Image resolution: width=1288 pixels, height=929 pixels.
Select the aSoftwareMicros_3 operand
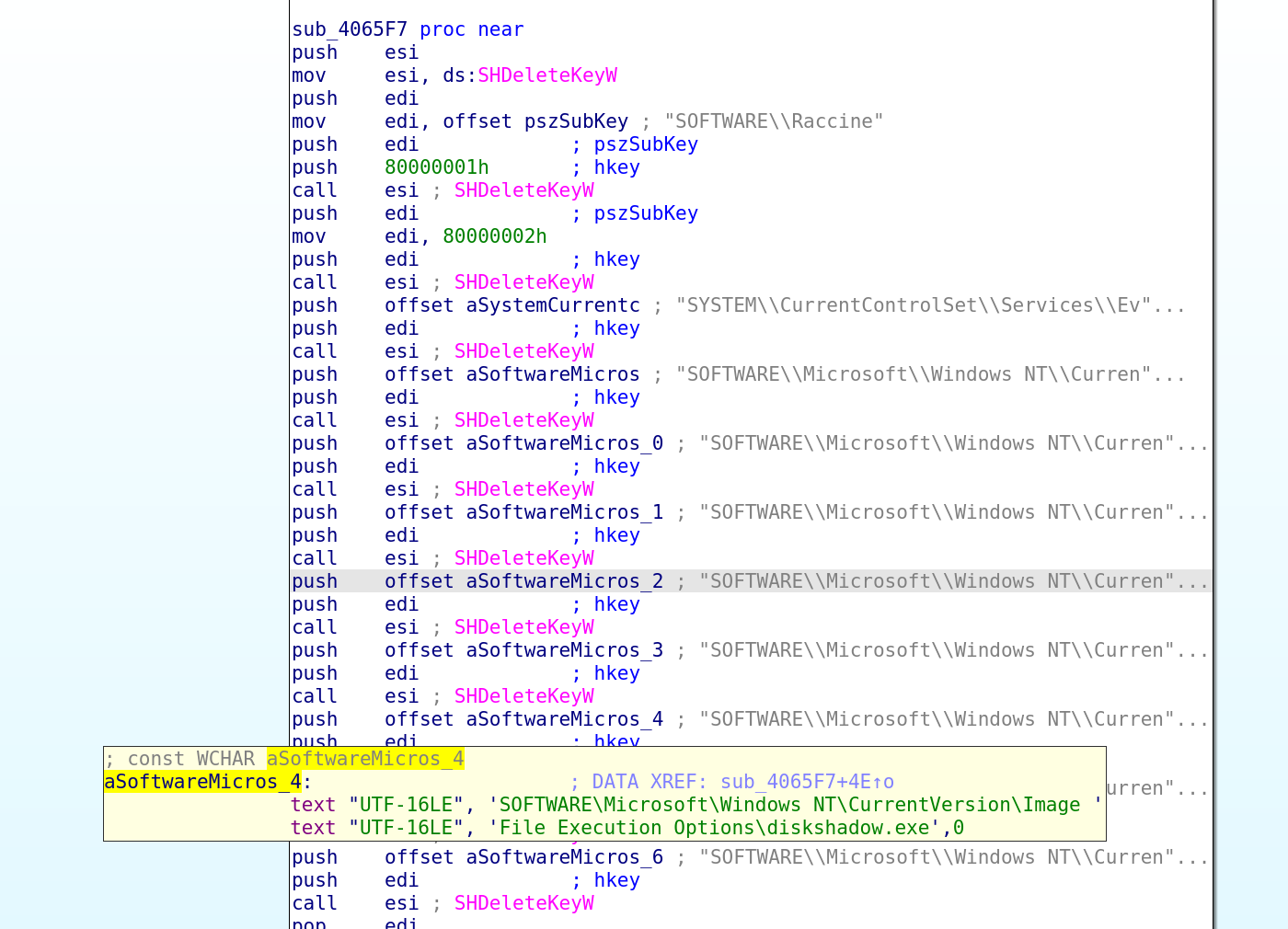coord(565,650)
